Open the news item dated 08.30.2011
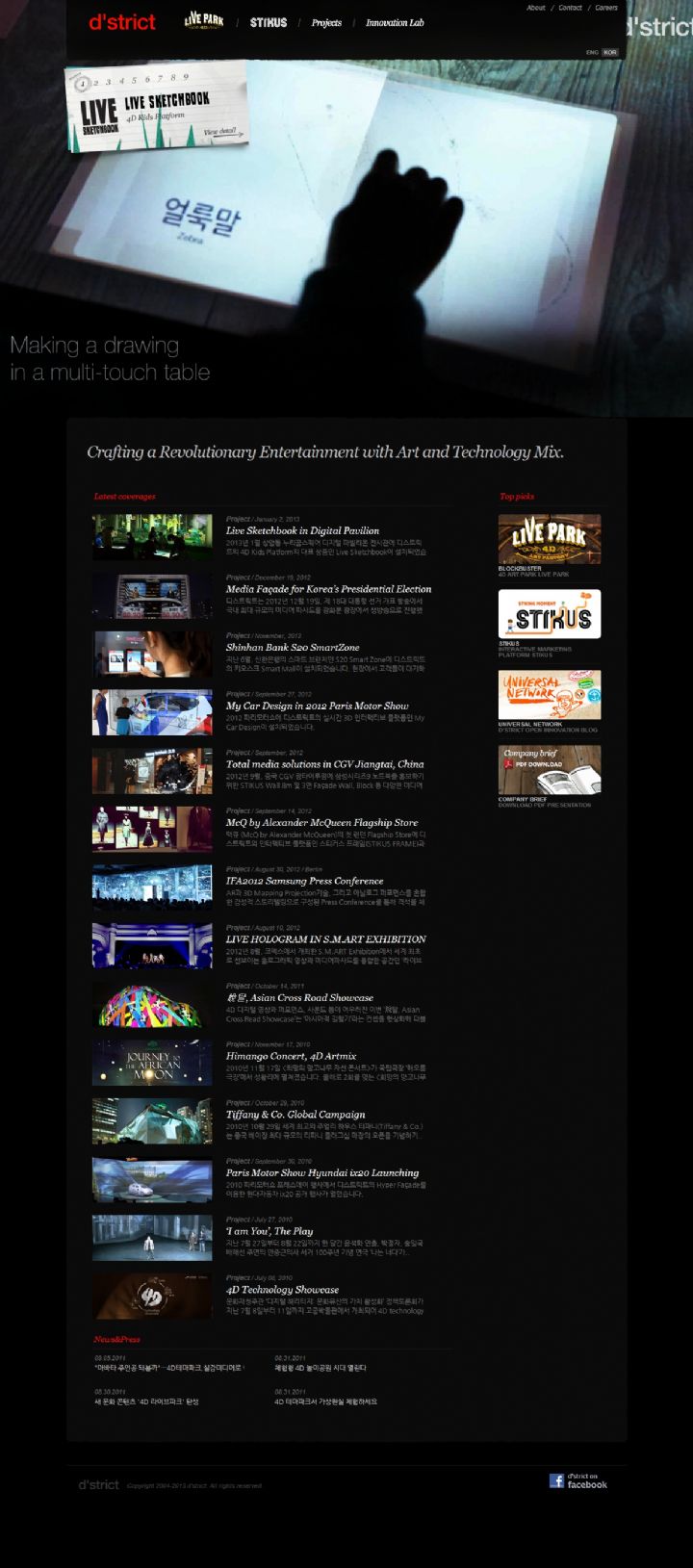693x1568 pixels. click(x=146, y=1401)
